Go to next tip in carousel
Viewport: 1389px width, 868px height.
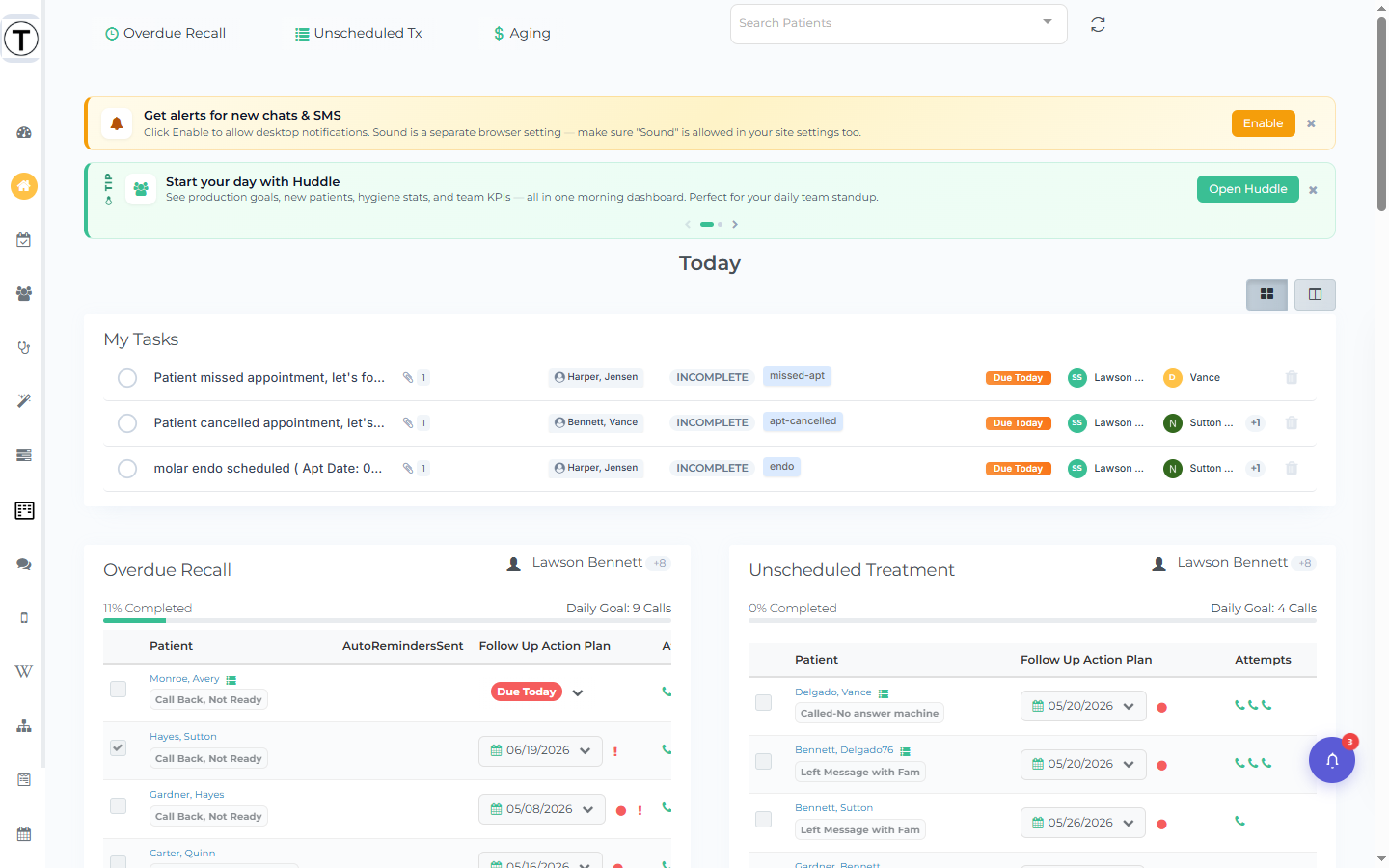pyautogui.click(x=735, y=224)
